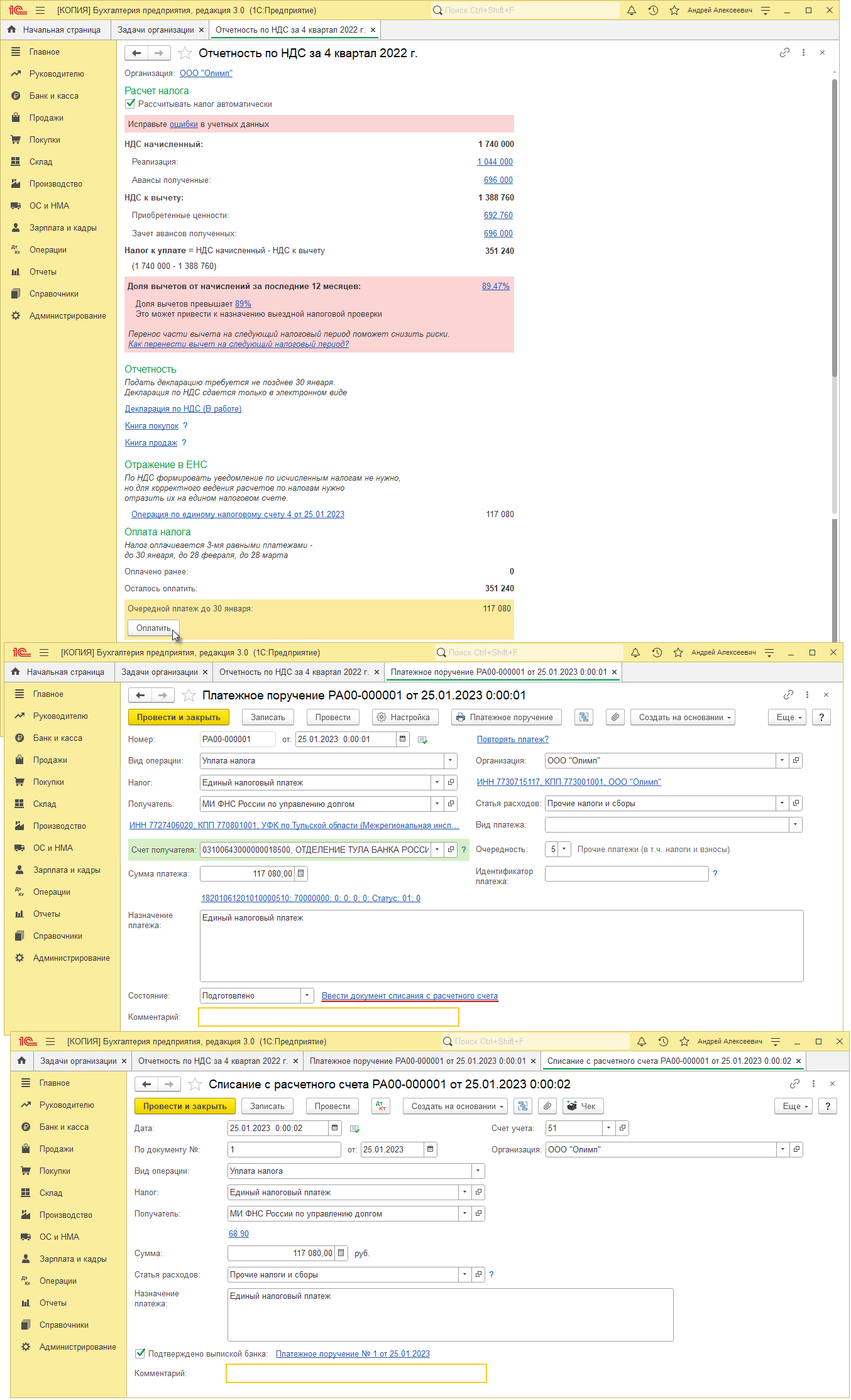
Task: Open the Книга покупок link
Action: pos(151,426)
